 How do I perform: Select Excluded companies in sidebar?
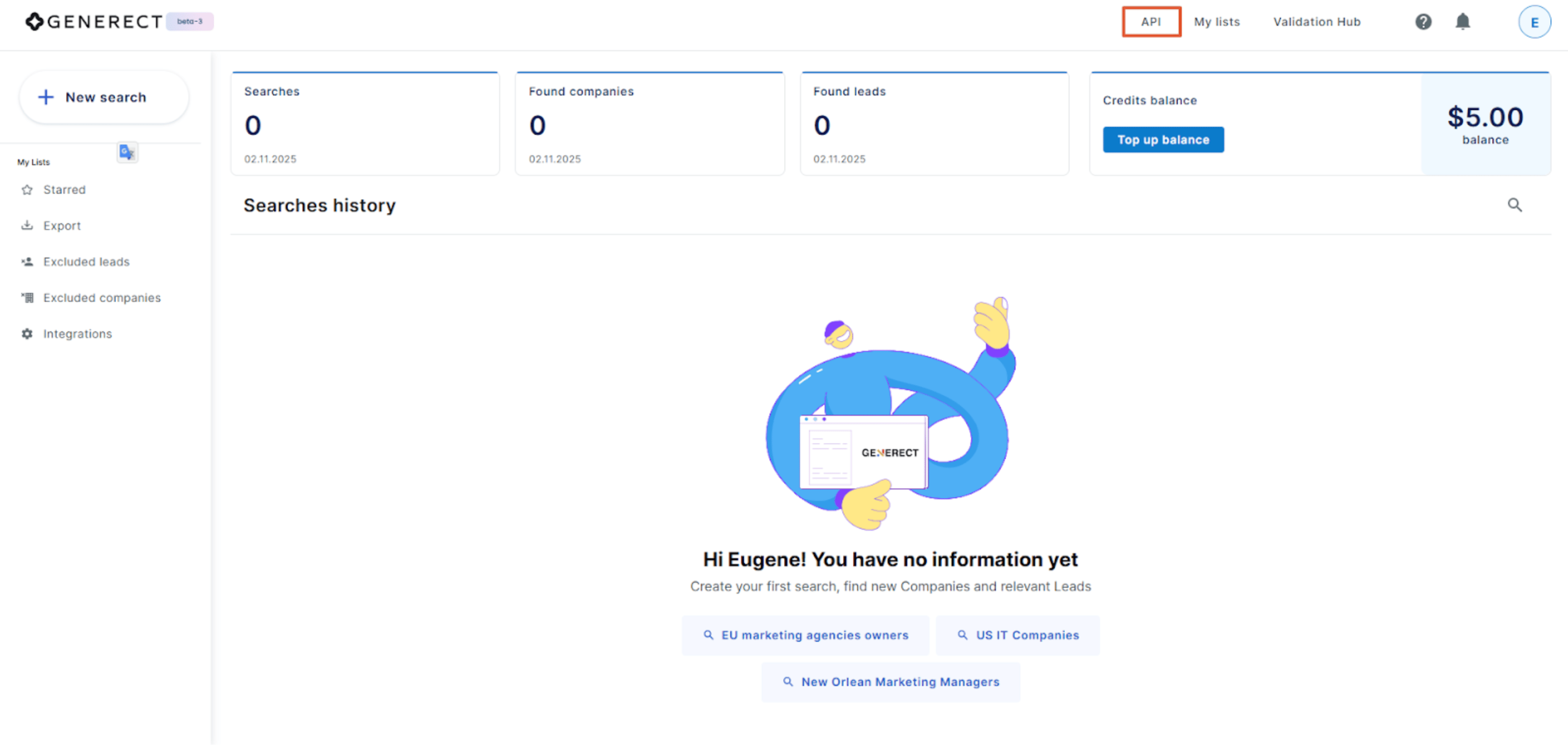[102, 298]
